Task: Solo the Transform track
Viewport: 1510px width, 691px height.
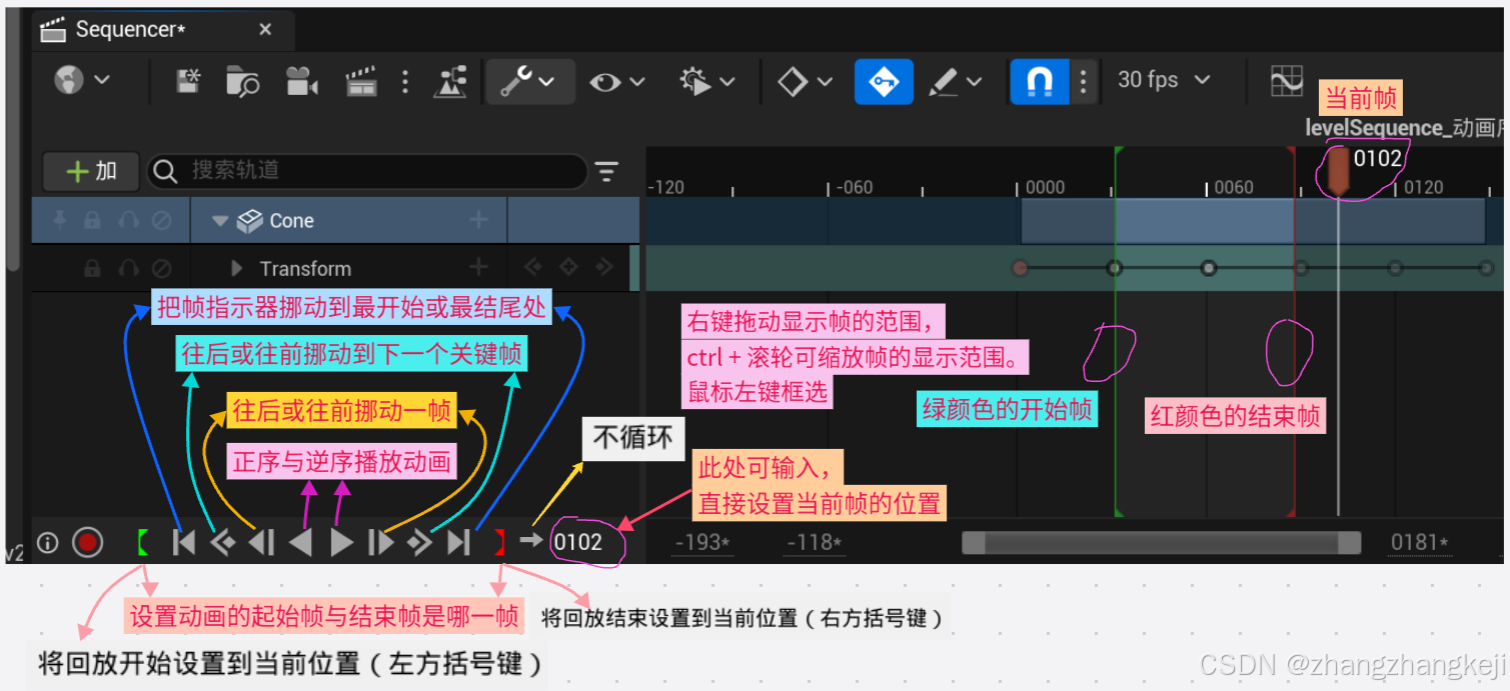Action: pos(128,268)
